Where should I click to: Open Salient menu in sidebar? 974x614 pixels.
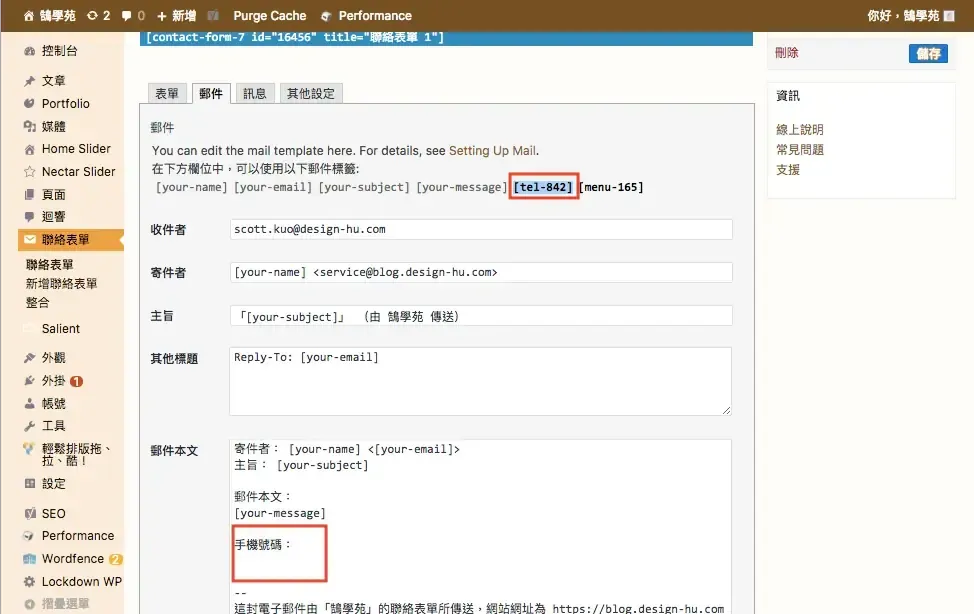(x=60, y=329)
